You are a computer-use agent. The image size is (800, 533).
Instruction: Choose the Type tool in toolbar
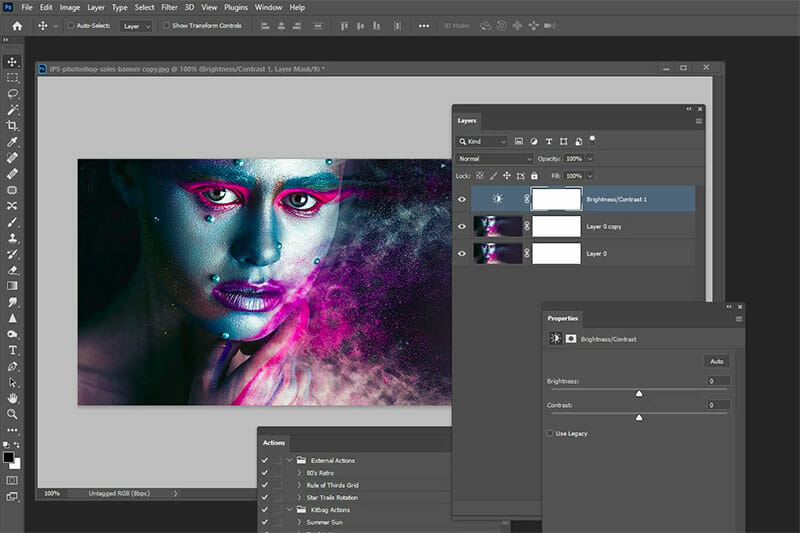13,350
